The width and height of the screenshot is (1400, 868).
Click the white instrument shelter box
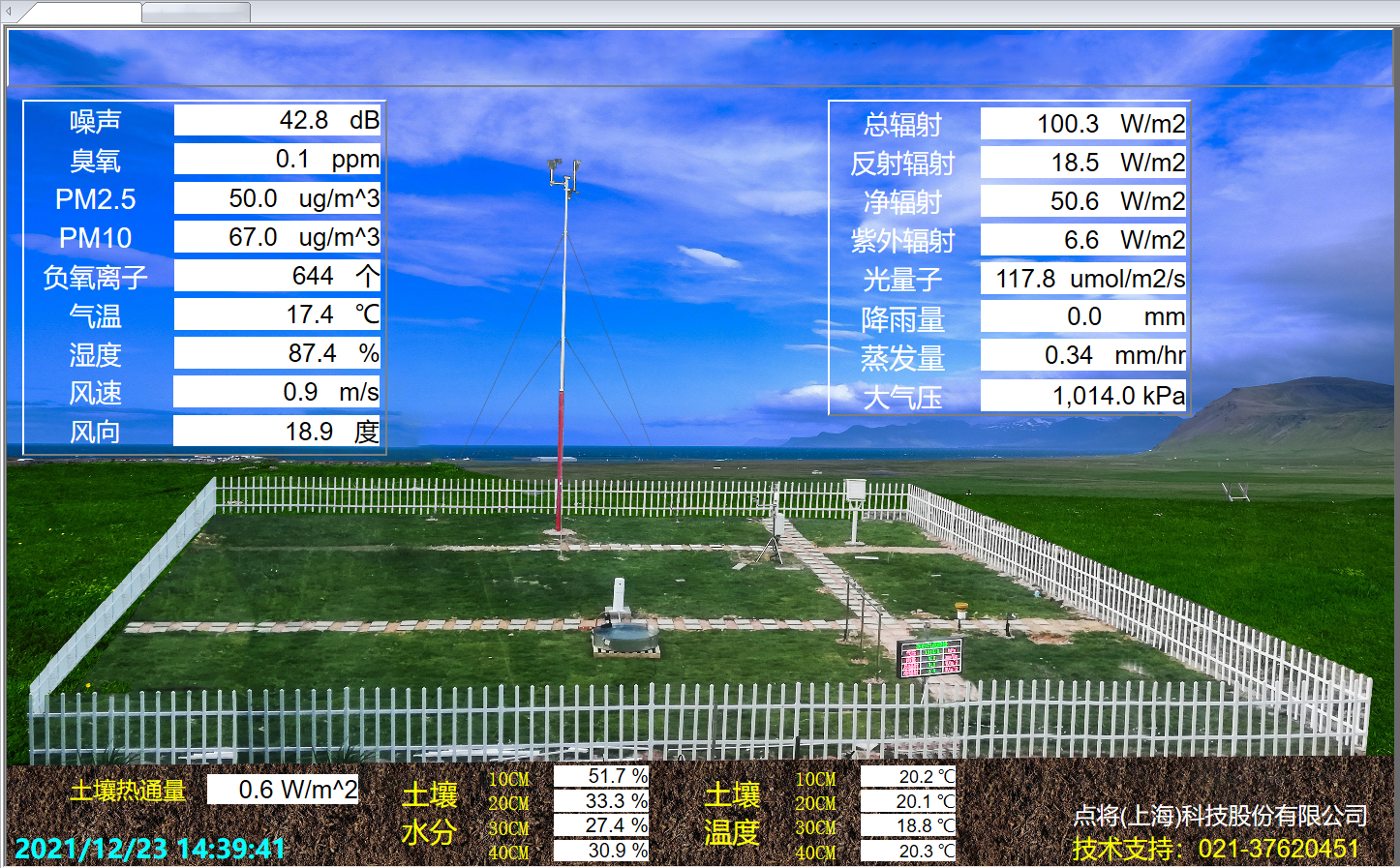856,491
